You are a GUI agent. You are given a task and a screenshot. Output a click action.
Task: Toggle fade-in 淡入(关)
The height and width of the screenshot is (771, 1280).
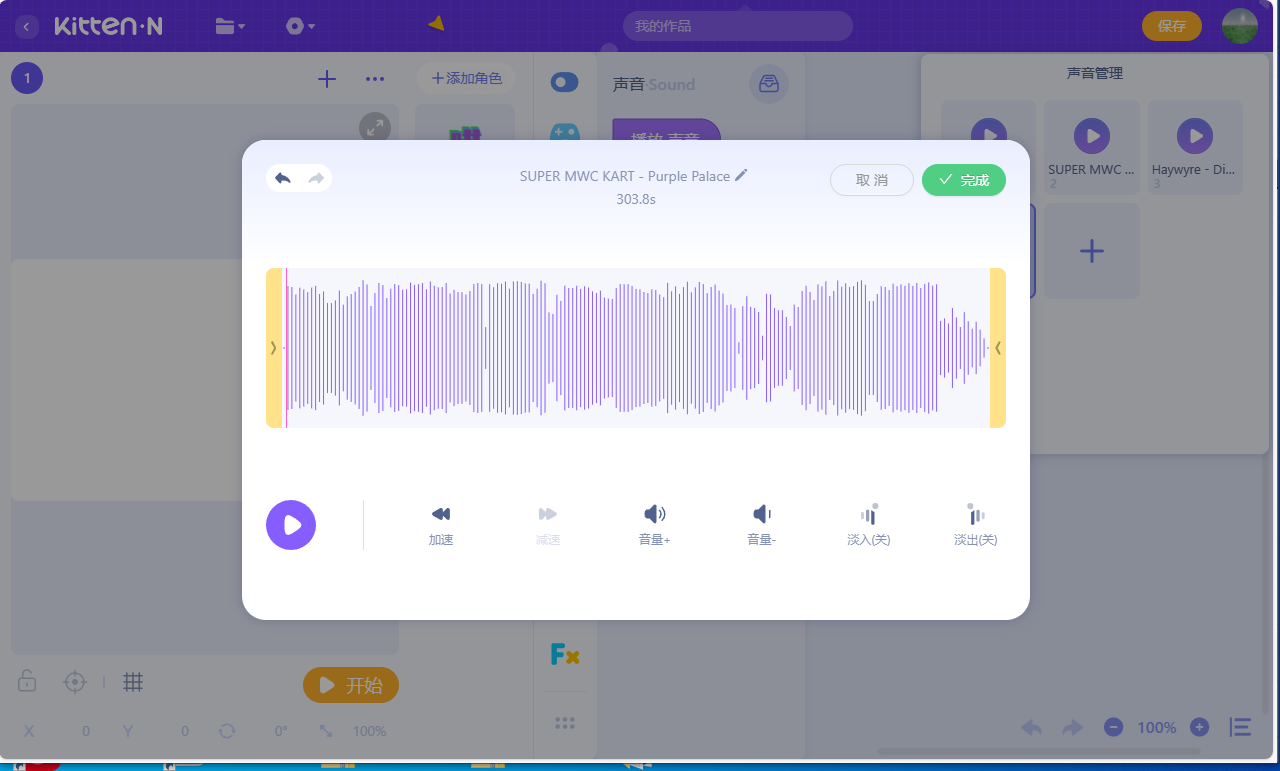[869, 525]
